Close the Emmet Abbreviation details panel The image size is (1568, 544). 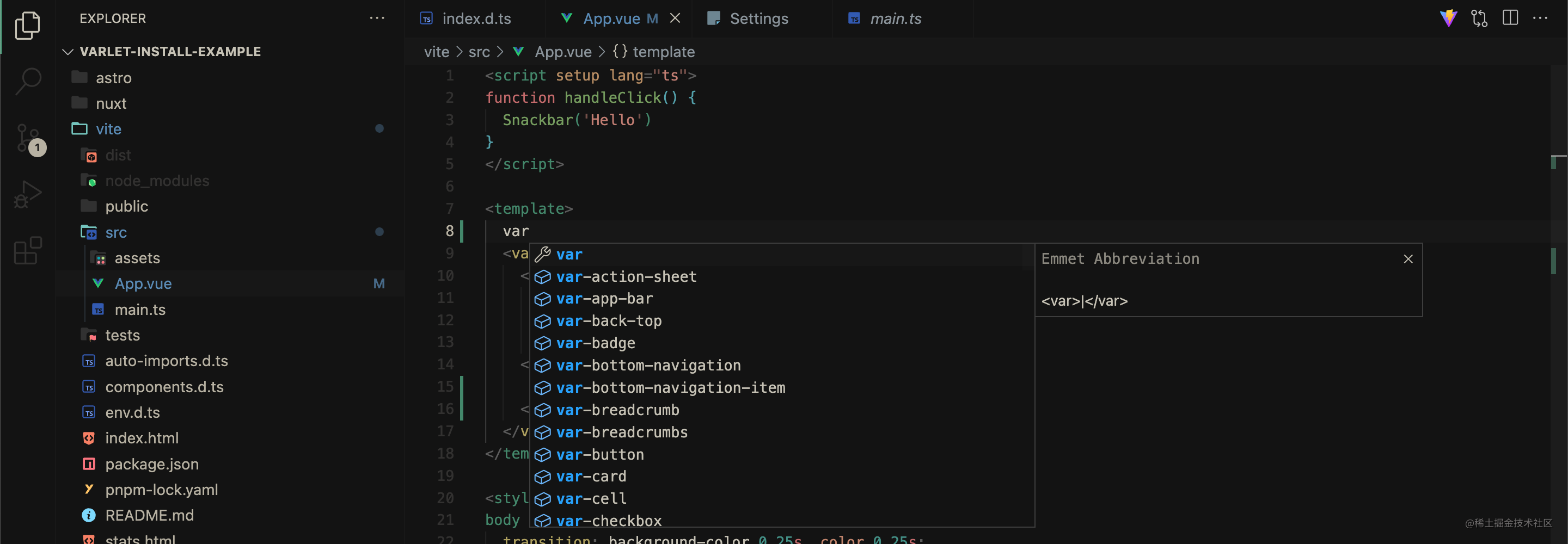[x=1408, y=259]
